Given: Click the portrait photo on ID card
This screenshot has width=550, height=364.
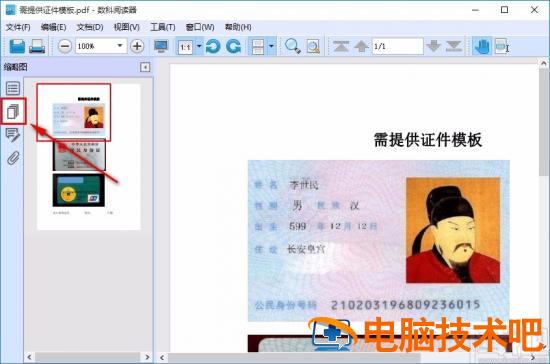Looking at the screenshot, I should click(453, 230).
